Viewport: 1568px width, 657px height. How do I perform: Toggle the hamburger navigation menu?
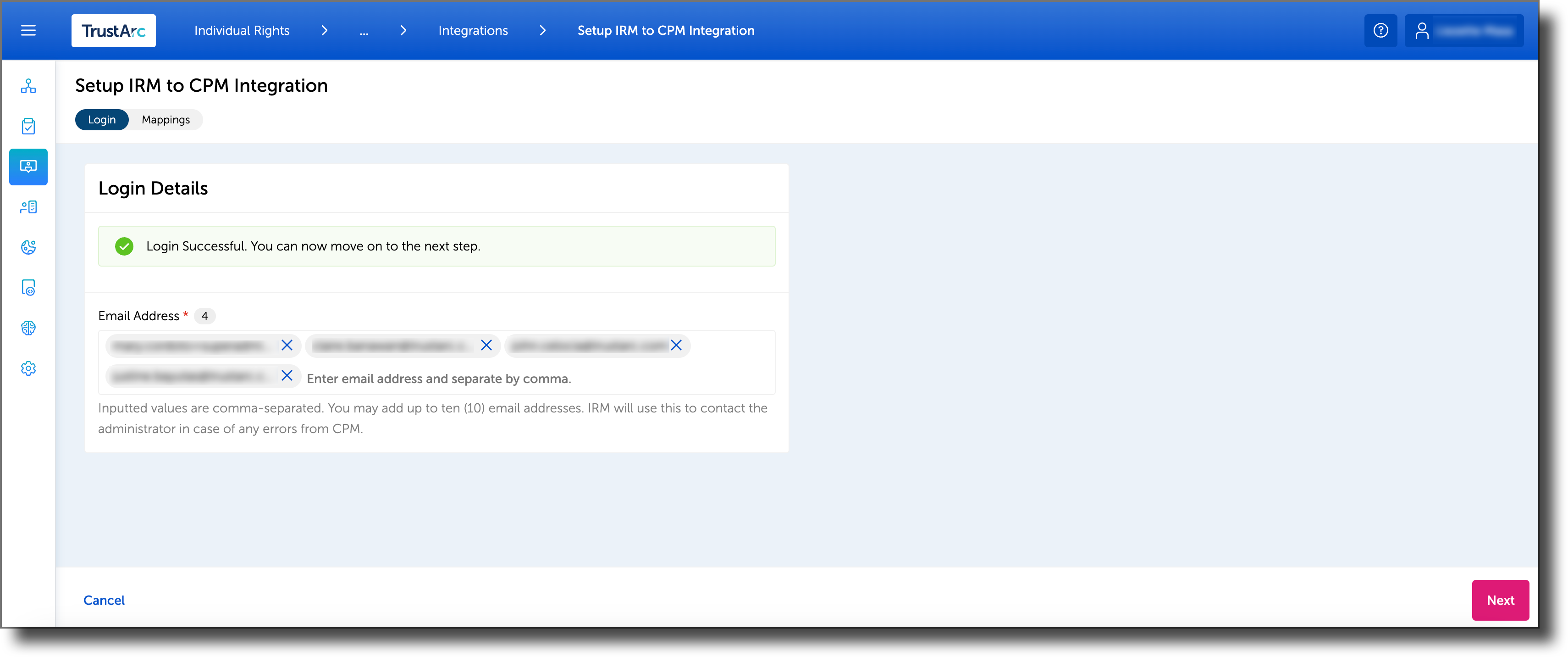(x=28, y=30)
